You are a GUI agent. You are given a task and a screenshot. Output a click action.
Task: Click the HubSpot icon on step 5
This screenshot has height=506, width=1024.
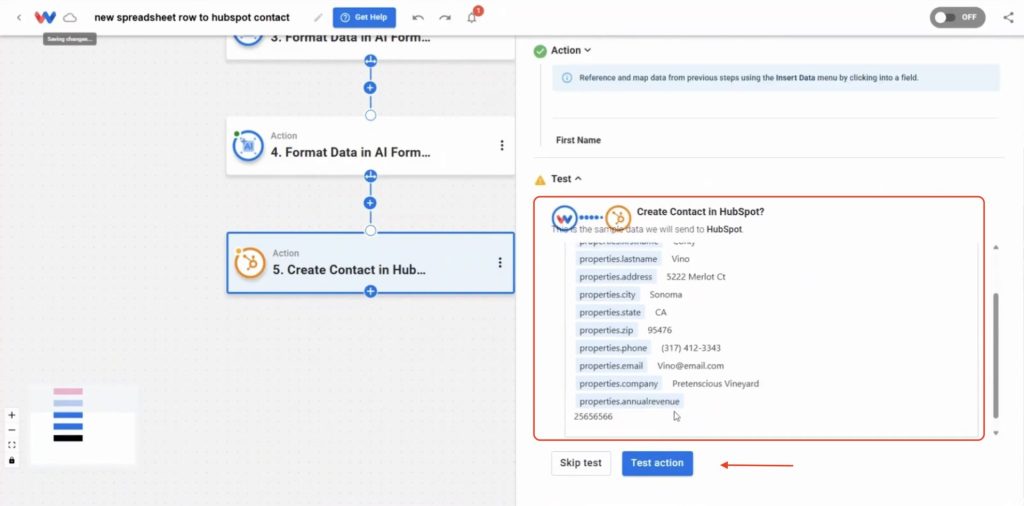[249, 263]
